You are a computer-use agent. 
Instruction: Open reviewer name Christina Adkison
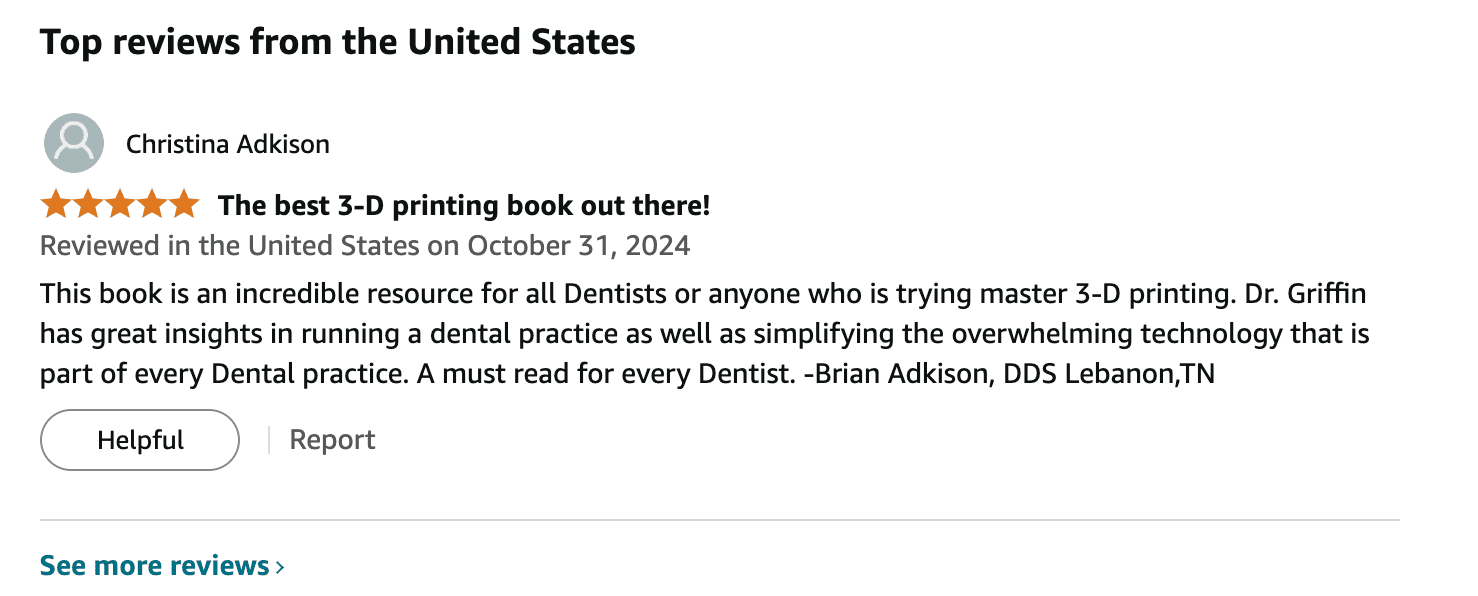228,144
